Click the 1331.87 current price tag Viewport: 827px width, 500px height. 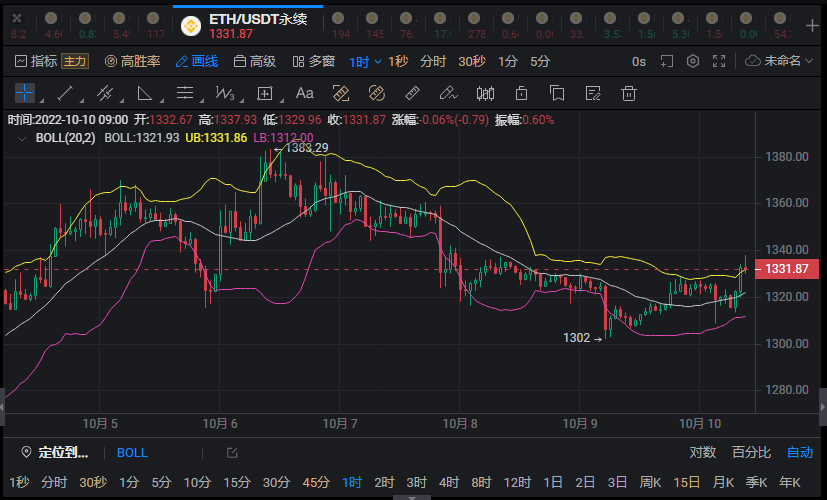click(x=787, y=269)
